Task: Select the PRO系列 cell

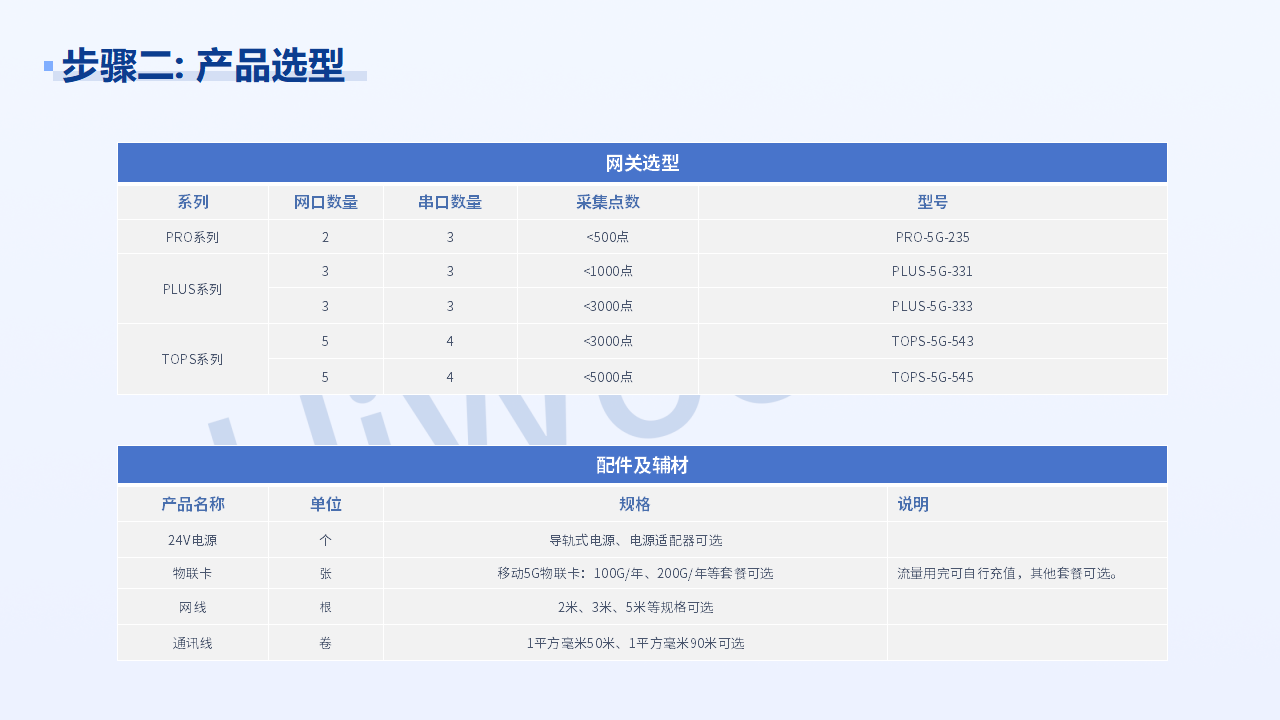Action: coord(193,237)
